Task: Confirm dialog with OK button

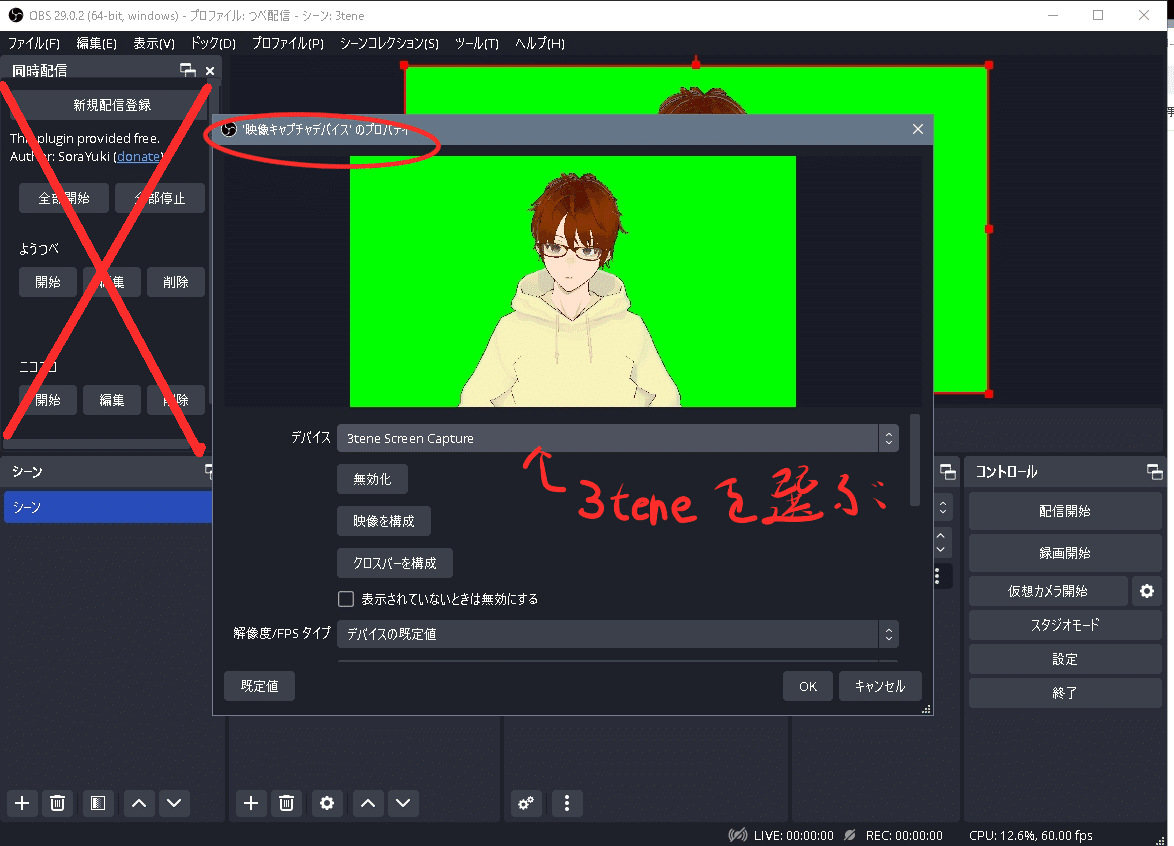Action: pos(808,686)
